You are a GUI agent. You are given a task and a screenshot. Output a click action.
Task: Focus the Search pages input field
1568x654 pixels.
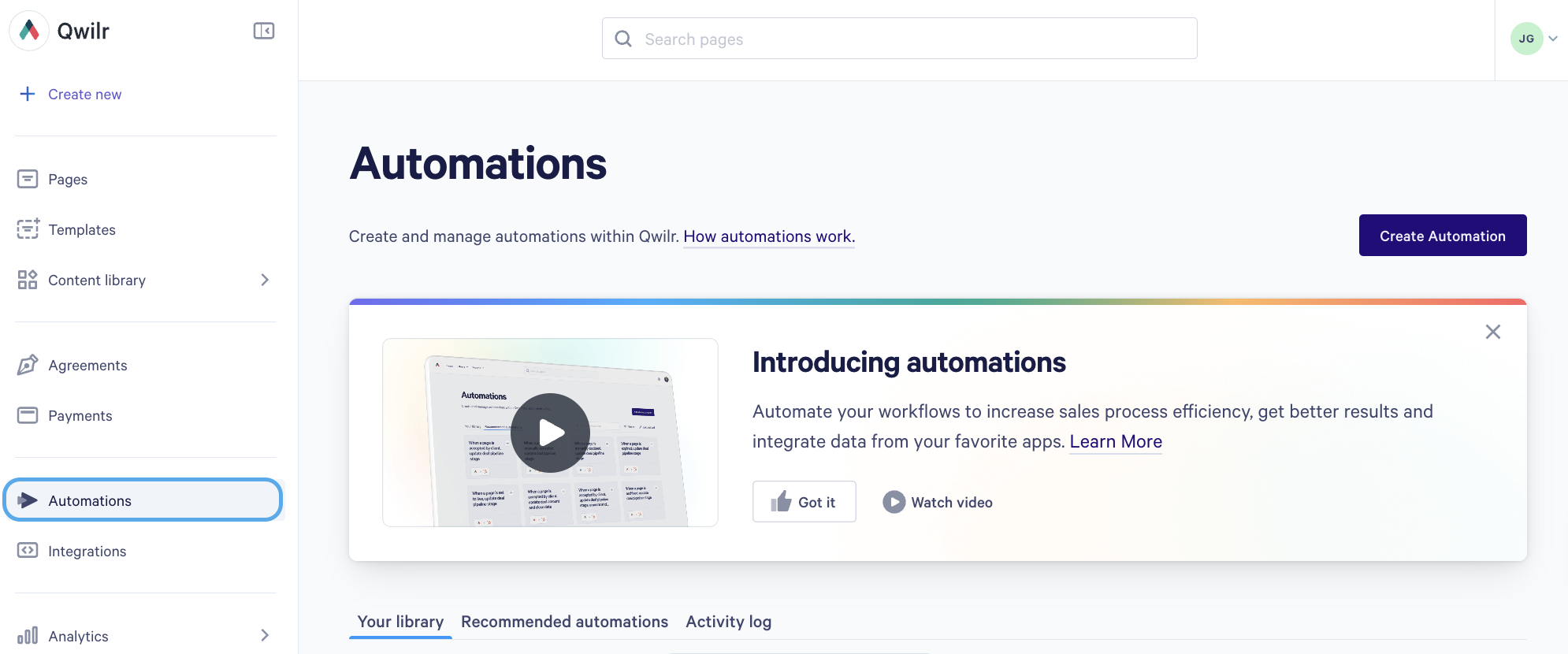(899, 39)
